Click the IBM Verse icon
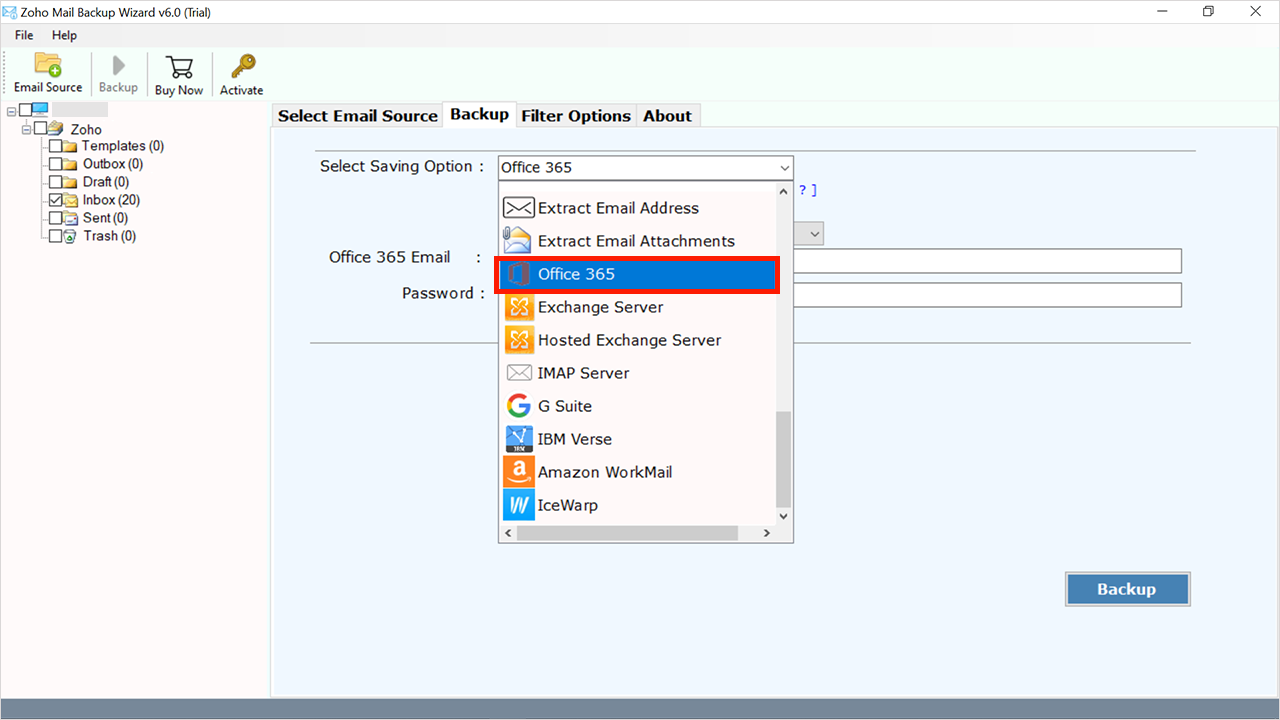 (519, 439)
